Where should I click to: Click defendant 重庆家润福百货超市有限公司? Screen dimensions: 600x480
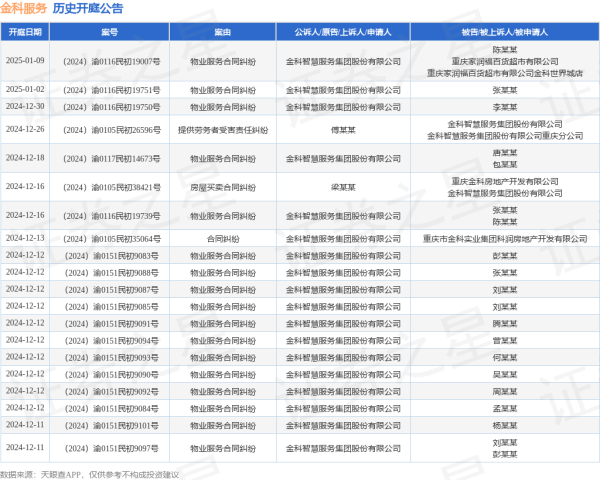tap(505, 62)
